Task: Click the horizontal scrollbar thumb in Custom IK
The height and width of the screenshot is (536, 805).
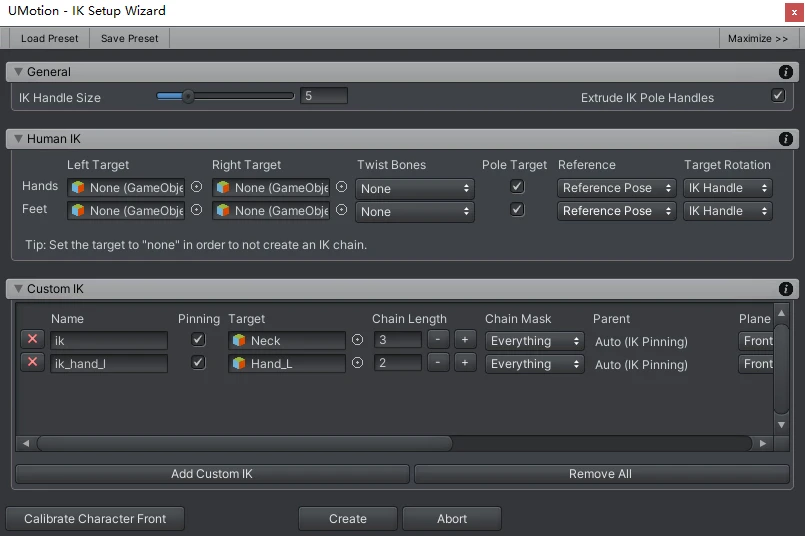Action: pos(245,443)
